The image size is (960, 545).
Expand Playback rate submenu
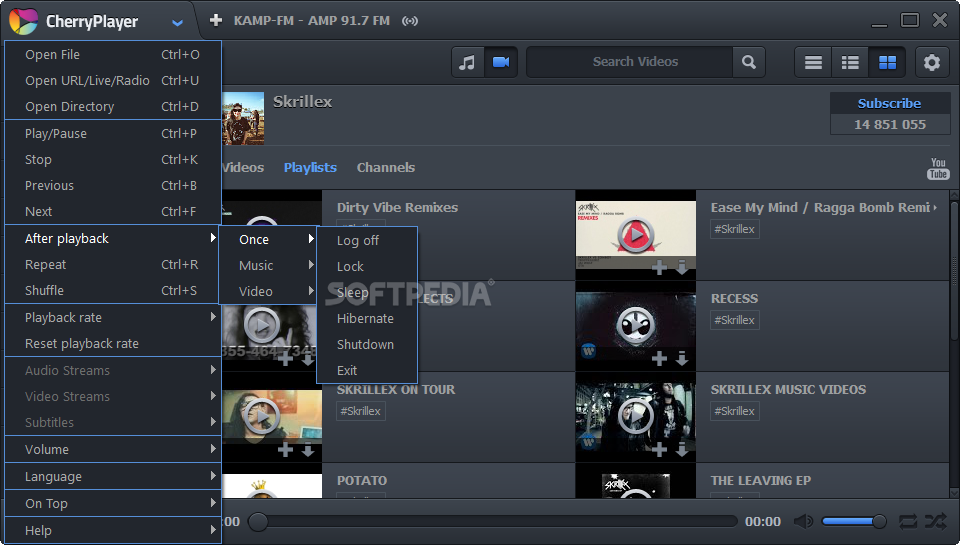pyautogui.click(x=113, y=317)
